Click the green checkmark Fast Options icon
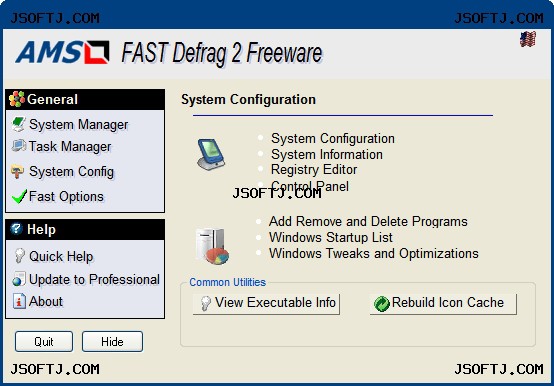Image resolution: width=554 pixels, height=386 pixels. [19, 196]
